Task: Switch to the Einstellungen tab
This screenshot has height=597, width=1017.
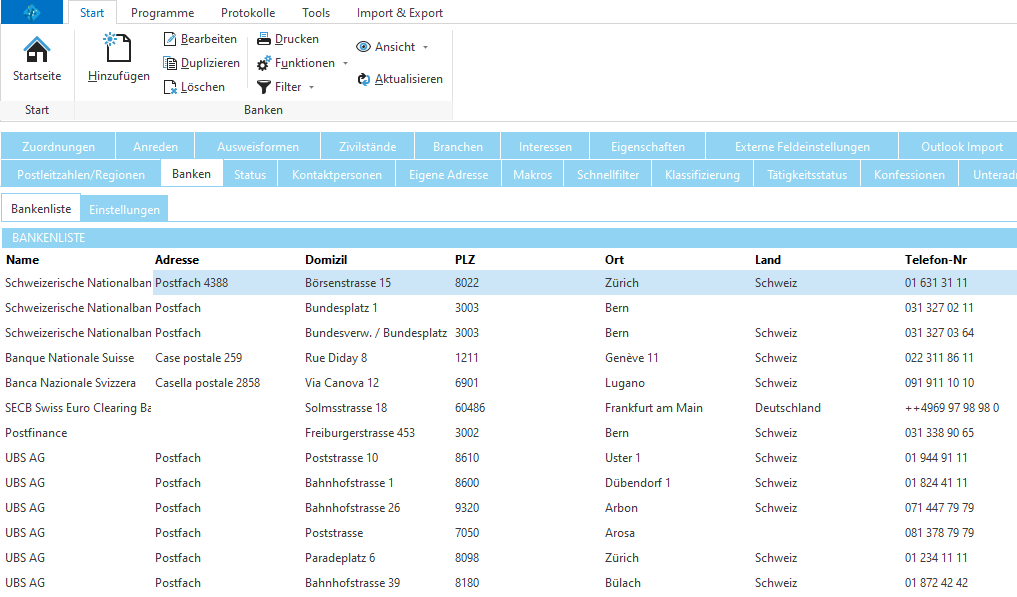Action: [124, 210]
